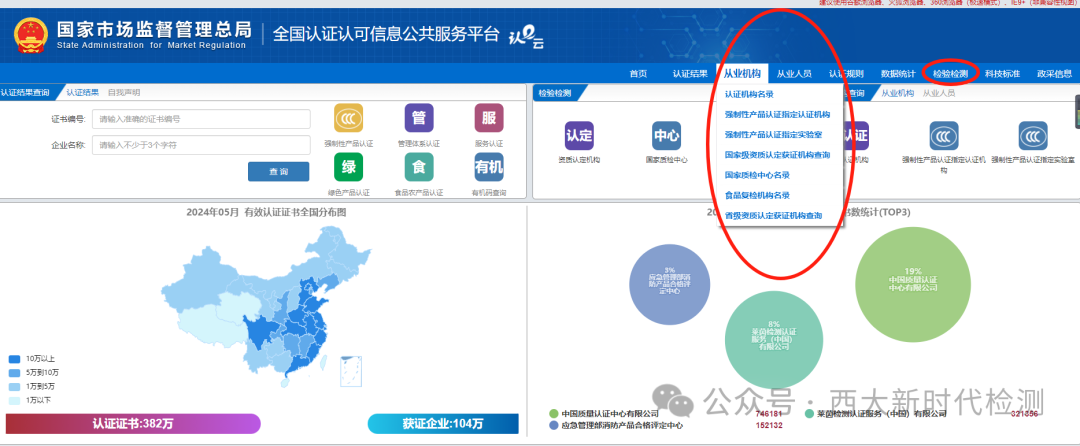The width and height of the screenshot is (1080, 446).
Task: Select the 认证结果查询 panel tab
Action: coord(26,92)
